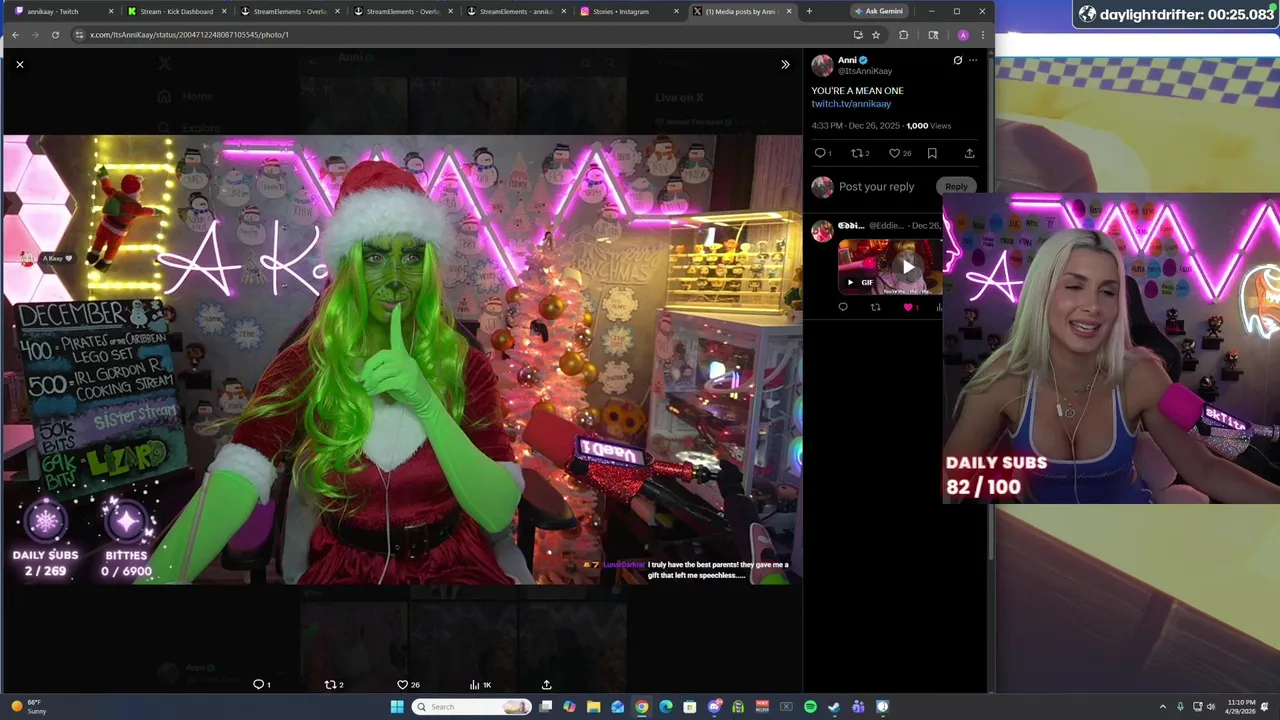Open File Explorer from the taskbar
Screen dimensions: 1280x720
[x=593, y=707]
